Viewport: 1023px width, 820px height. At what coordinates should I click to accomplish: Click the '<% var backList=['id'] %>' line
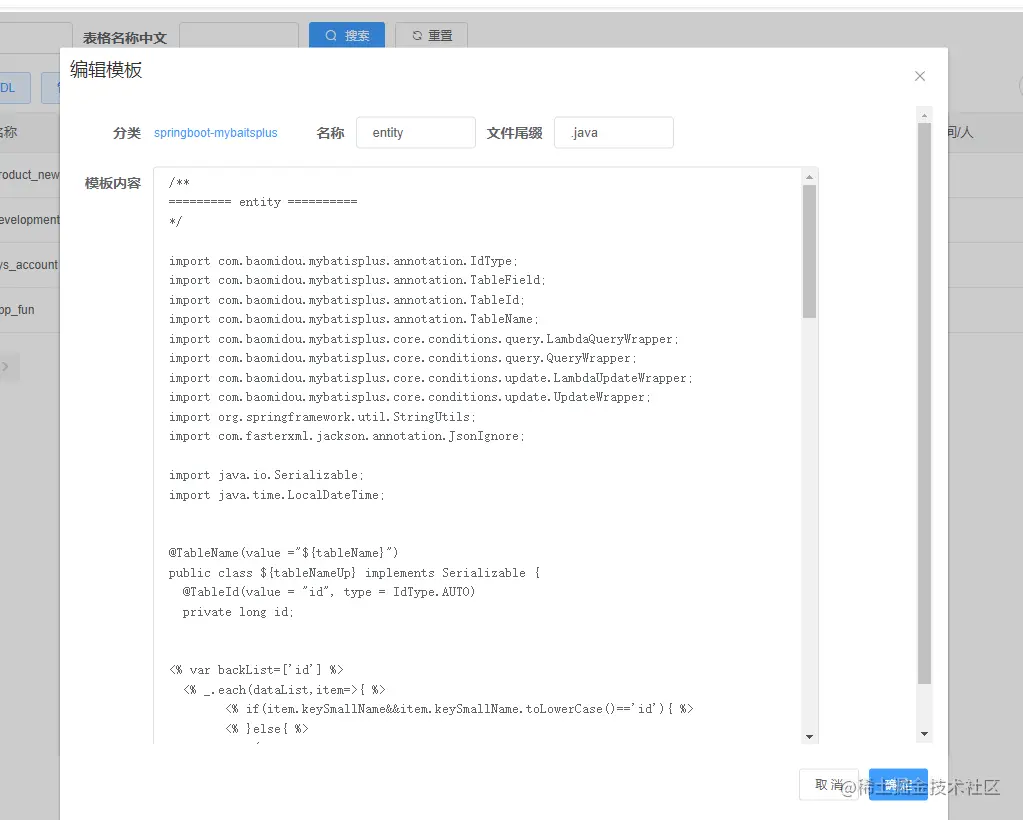click(x=256, y=670)
